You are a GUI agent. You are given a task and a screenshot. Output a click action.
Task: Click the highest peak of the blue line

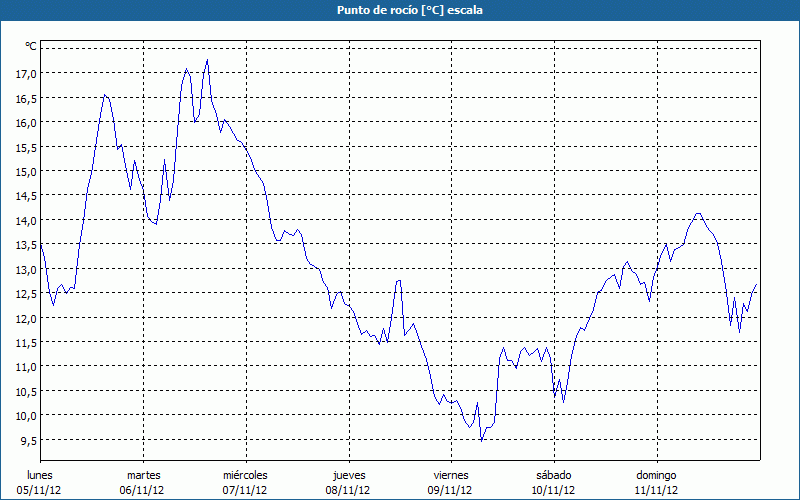[207, 60]
